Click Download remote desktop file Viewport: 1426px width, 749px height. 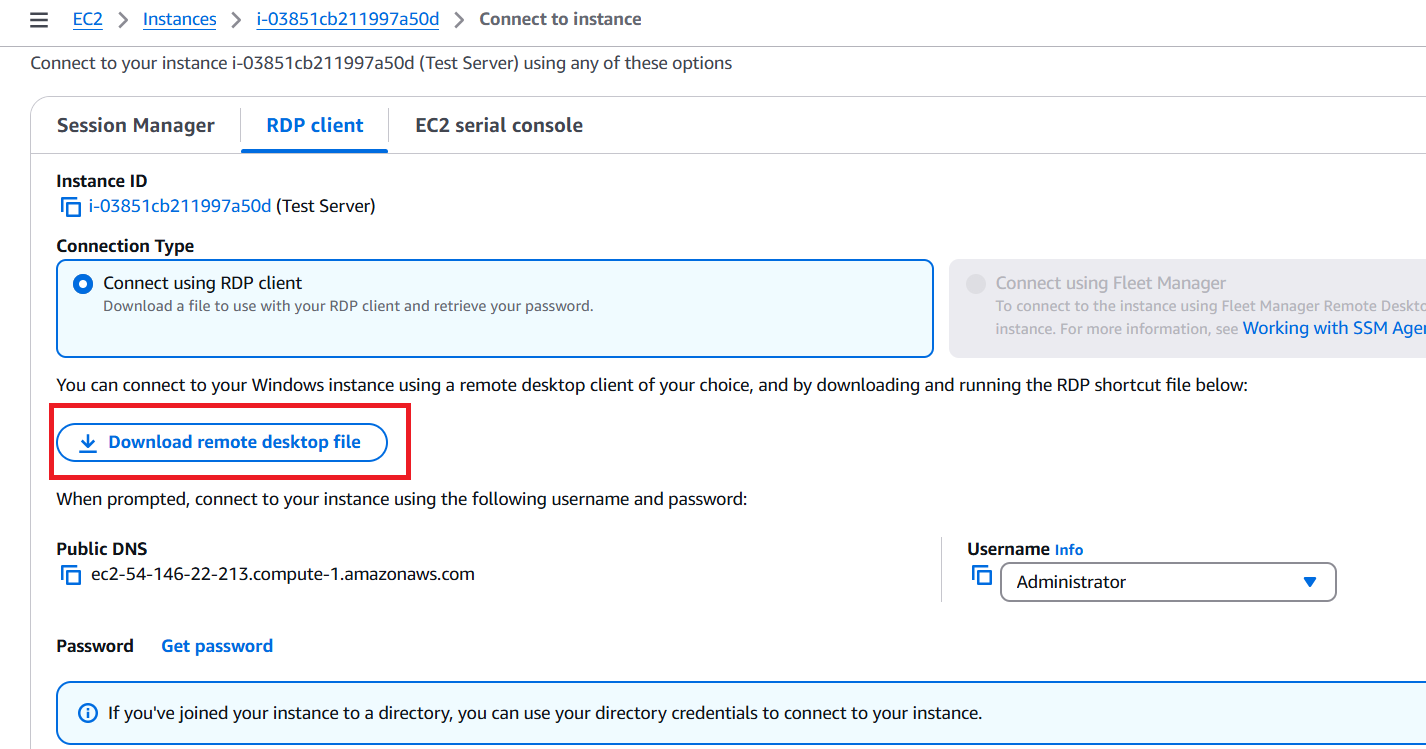232,441
